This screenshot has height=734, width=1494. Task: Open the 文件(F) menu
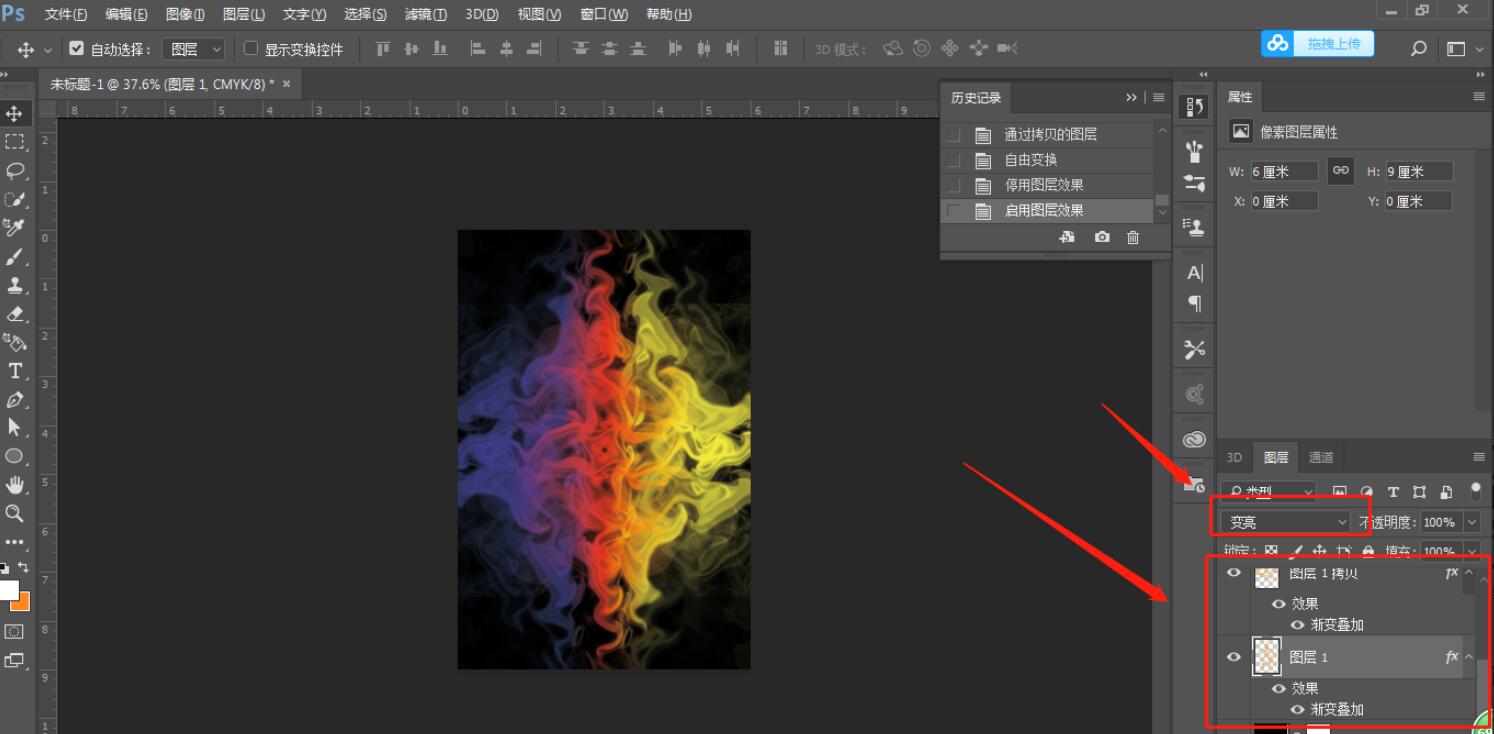coord(66,14)
